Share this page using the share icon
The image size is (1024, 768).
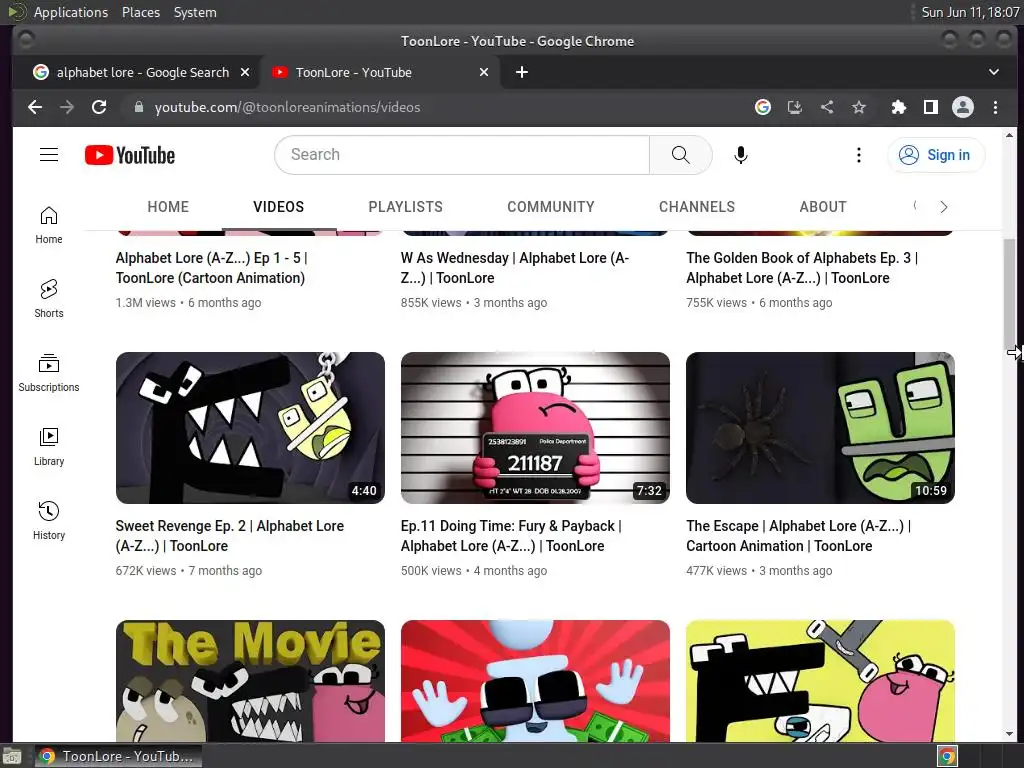[x=827, y=107]
